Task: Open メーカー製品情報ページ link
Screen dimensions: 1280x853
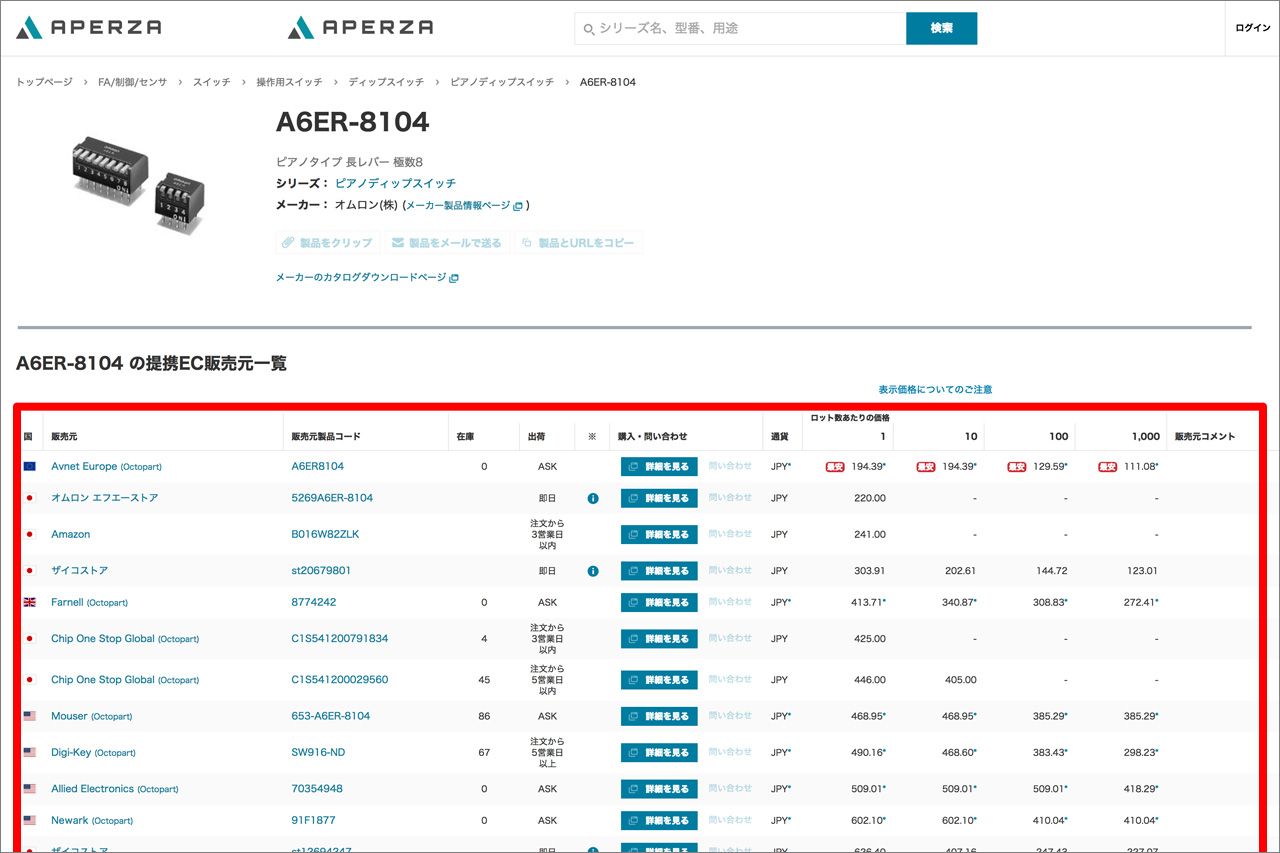Action: point(464,205)
